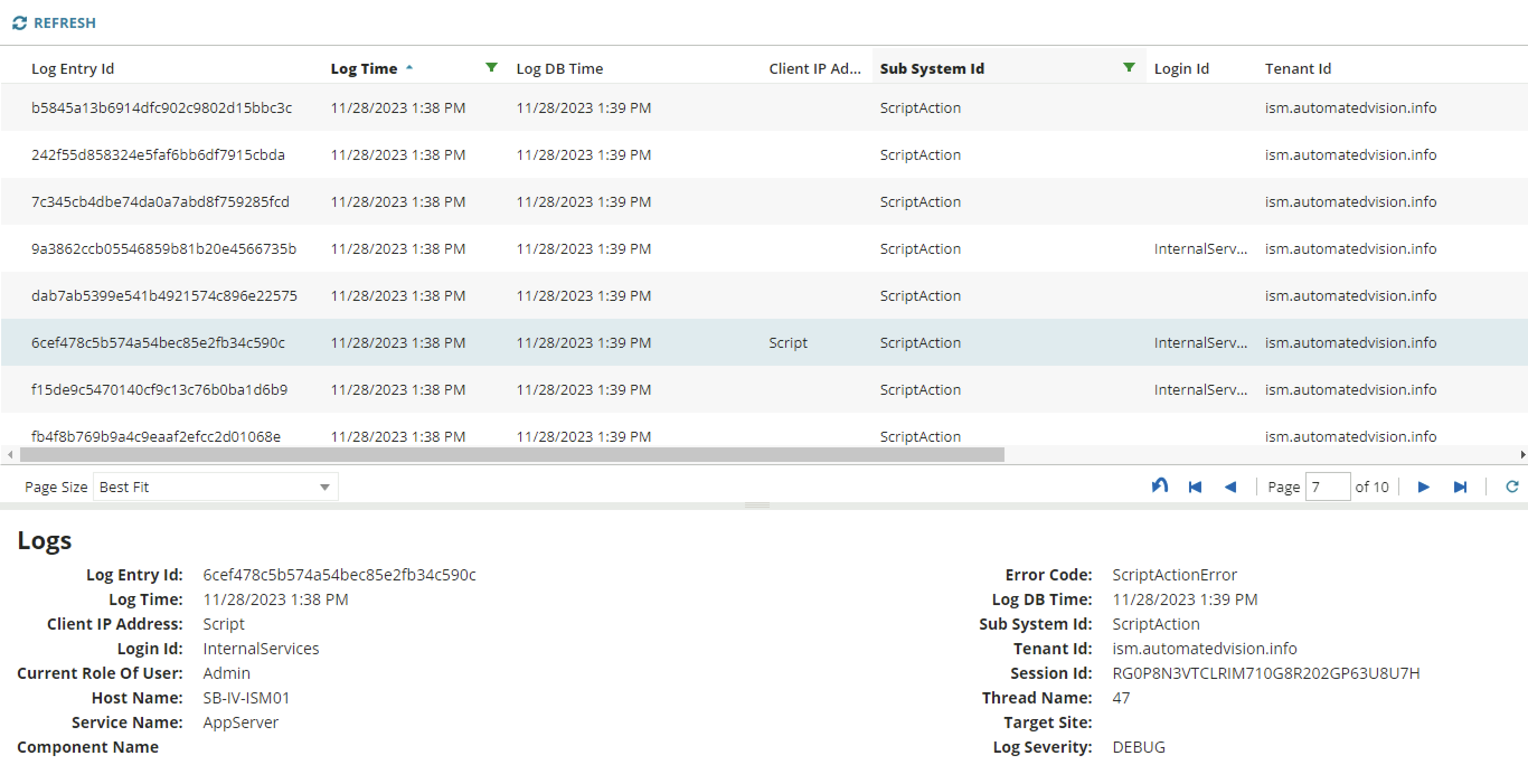Click the REFRESH text button
The image size is (1528, 784).
[x=64, y=22]
